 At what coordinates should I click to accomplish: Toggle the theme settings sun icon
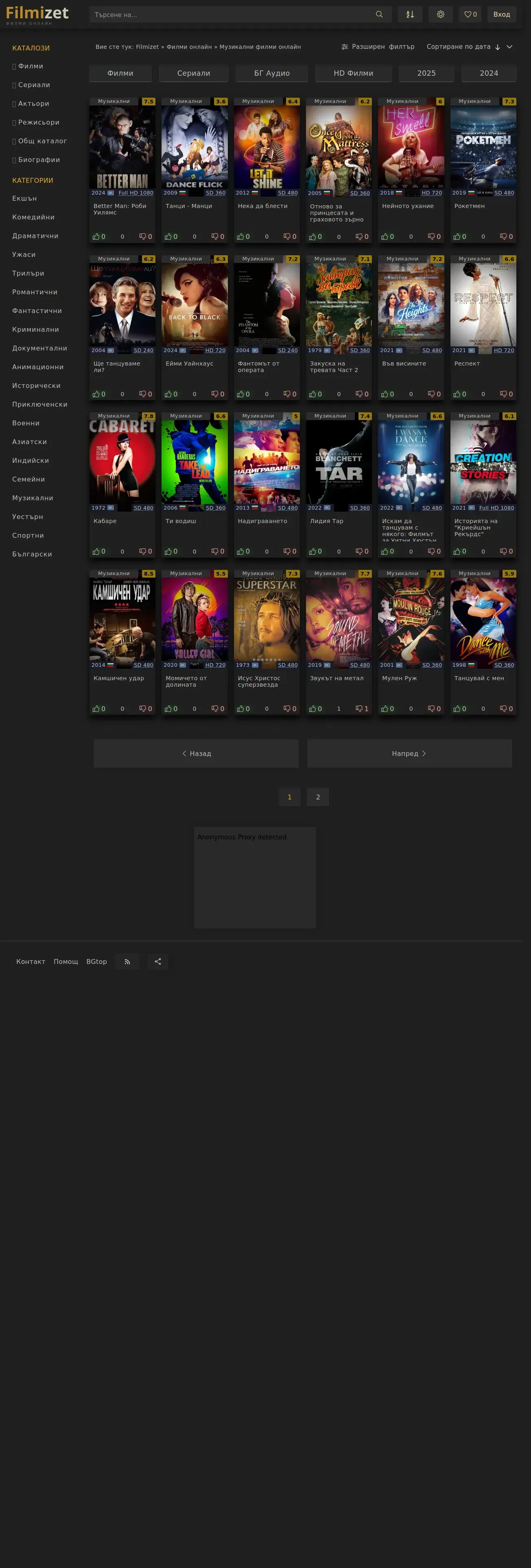point(440,15)
